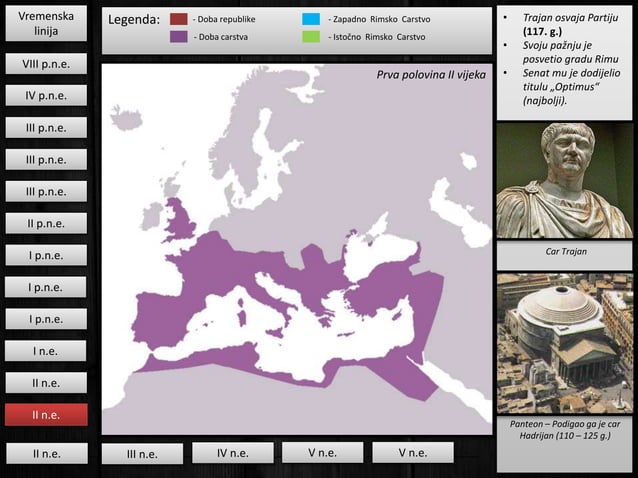Open the Pantheon aerial photo
The height and width of the screenshot is (478, 638).
pos(565,343)
